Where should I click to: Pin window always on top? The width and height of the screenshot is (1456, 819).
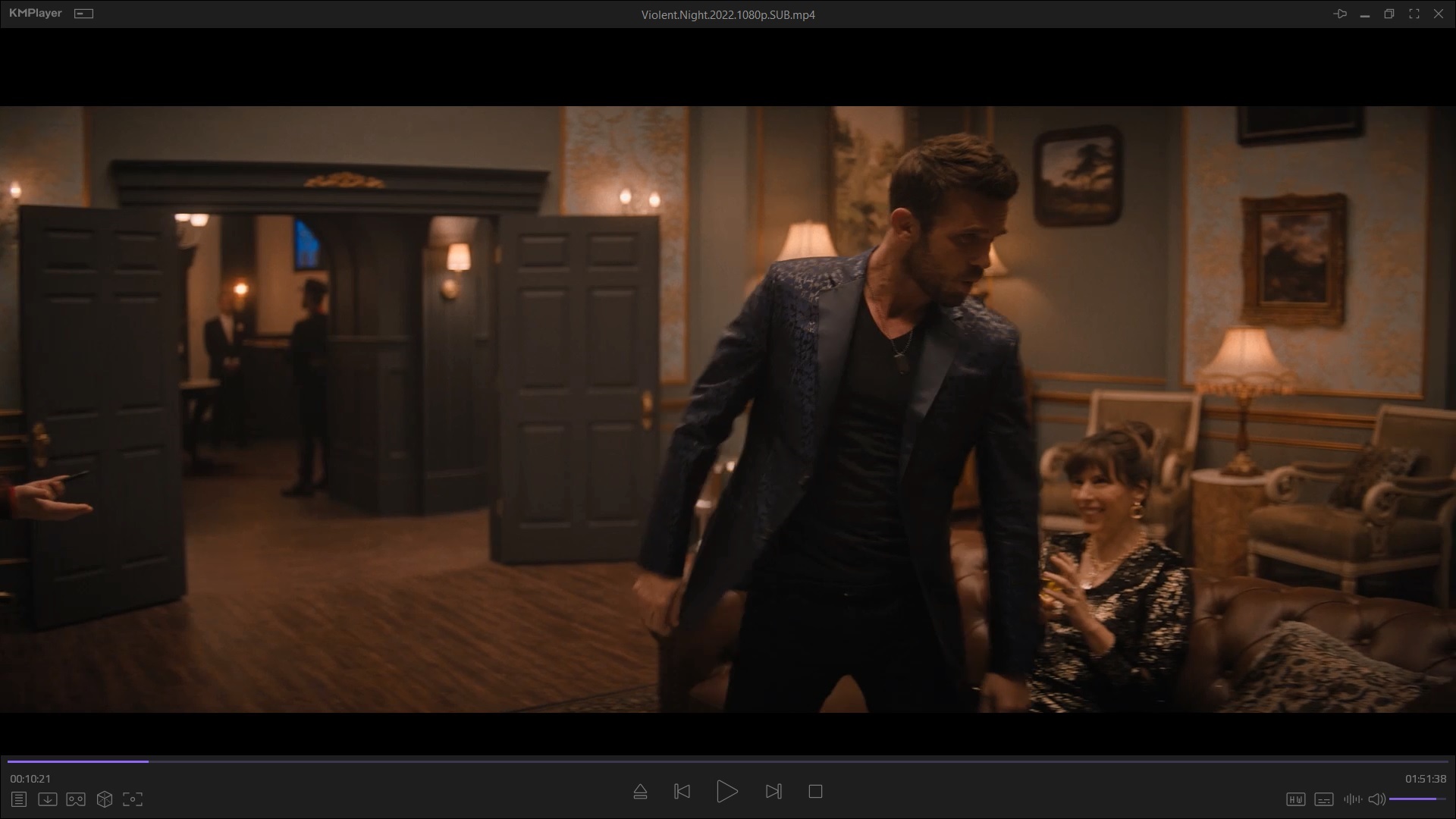tap(1340, 14)
